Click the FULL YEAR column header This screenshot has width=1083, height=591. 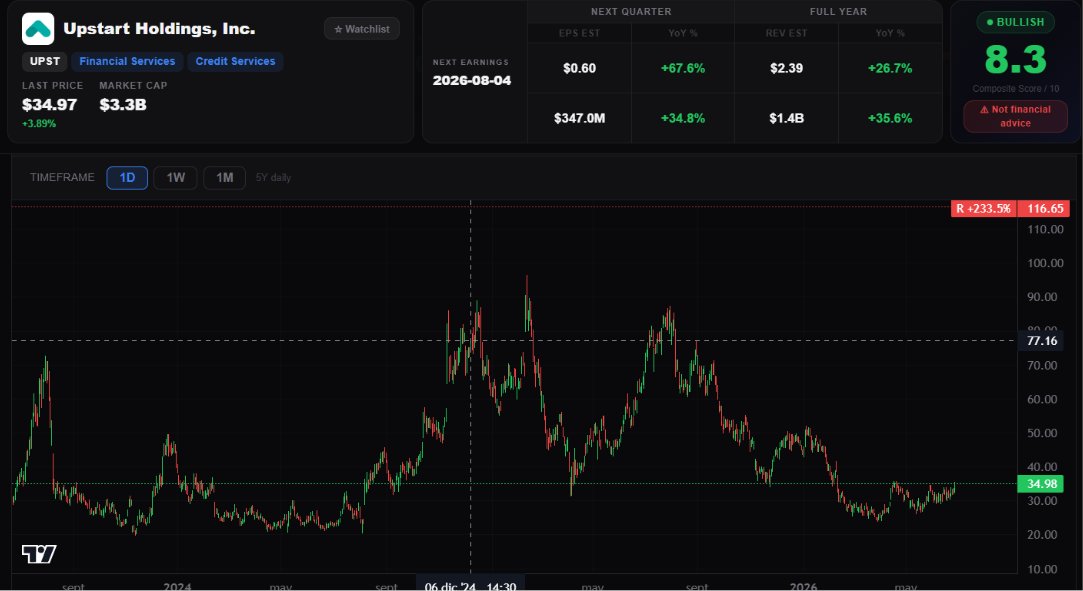click(838, 12)
